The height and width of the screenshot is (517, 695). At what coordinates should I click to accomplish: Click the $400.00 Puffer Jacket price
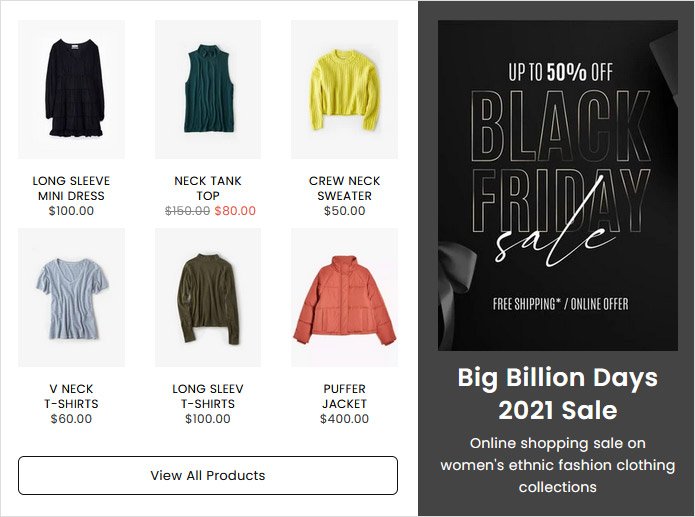[344, 419]
